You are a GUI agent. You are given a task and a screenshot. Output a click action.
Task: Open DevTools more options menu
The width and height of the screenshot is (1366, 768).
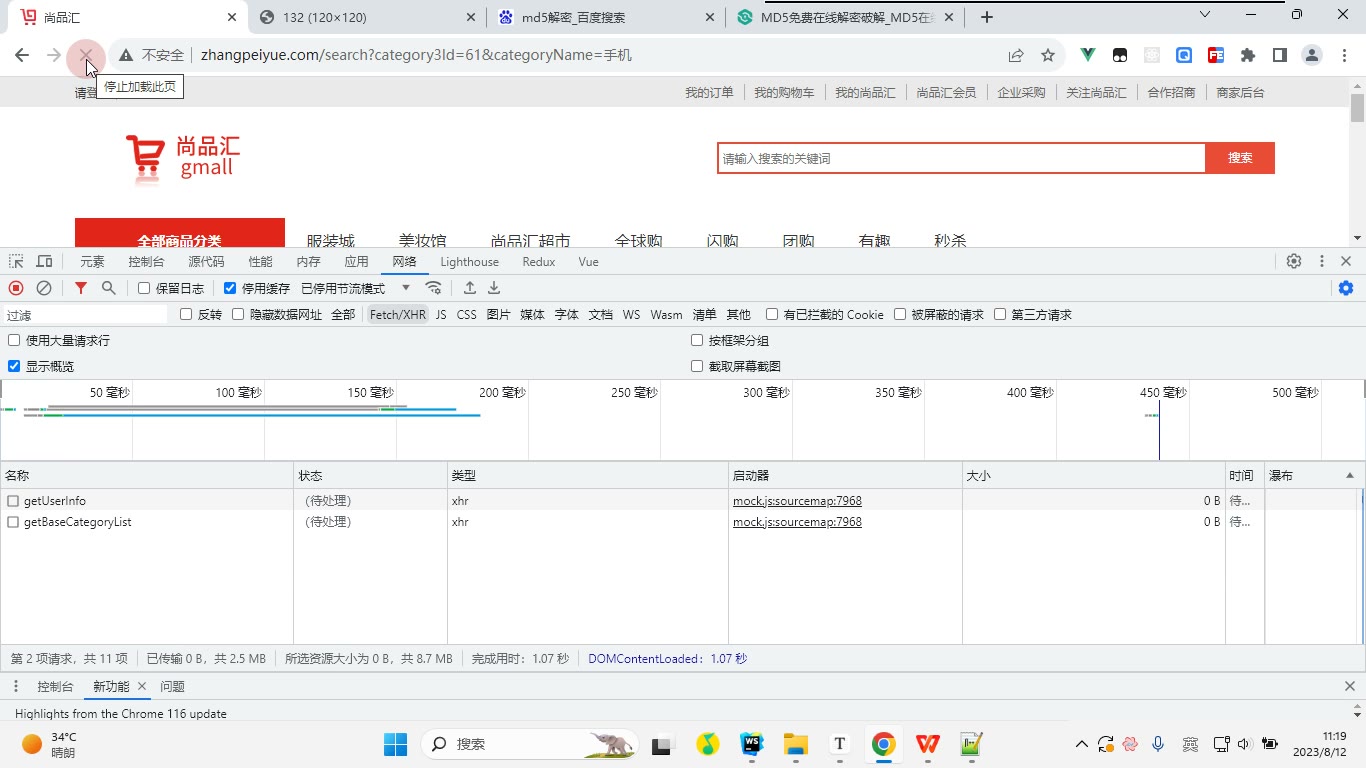pos(1322,262)
